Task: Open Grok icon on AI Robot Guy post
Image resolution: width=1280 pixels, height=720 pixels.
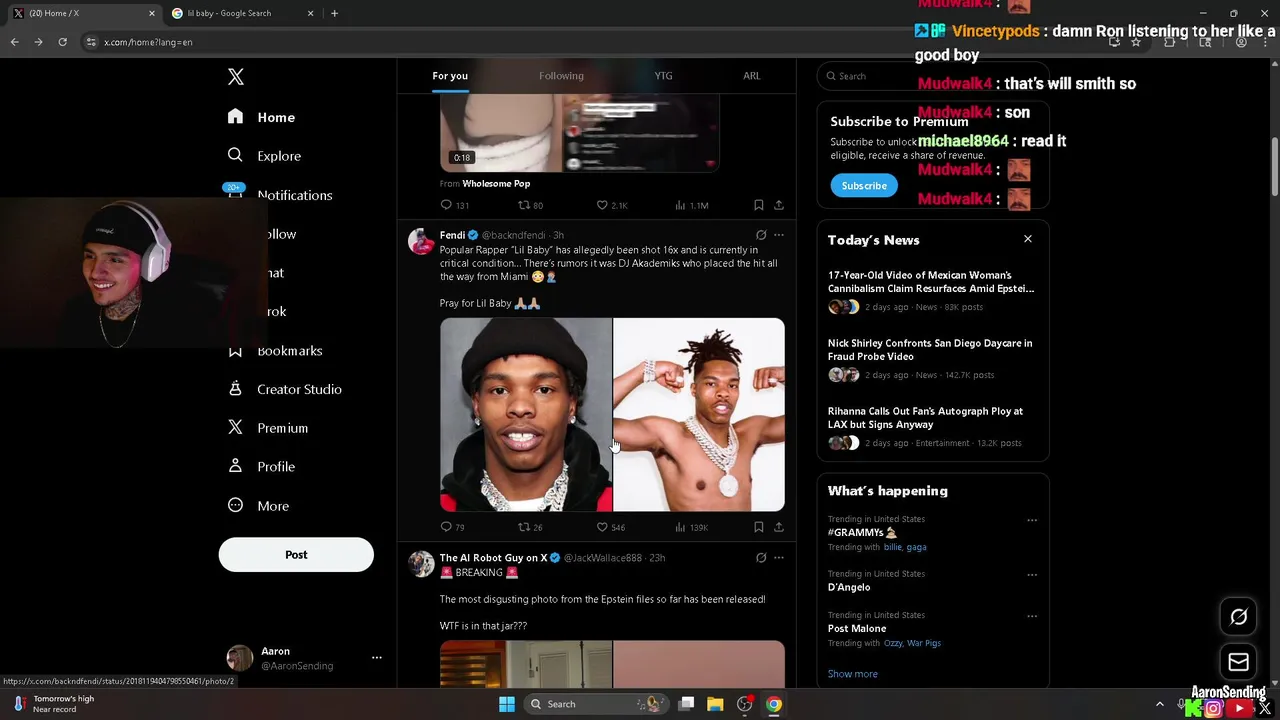Action: (761, 557)
